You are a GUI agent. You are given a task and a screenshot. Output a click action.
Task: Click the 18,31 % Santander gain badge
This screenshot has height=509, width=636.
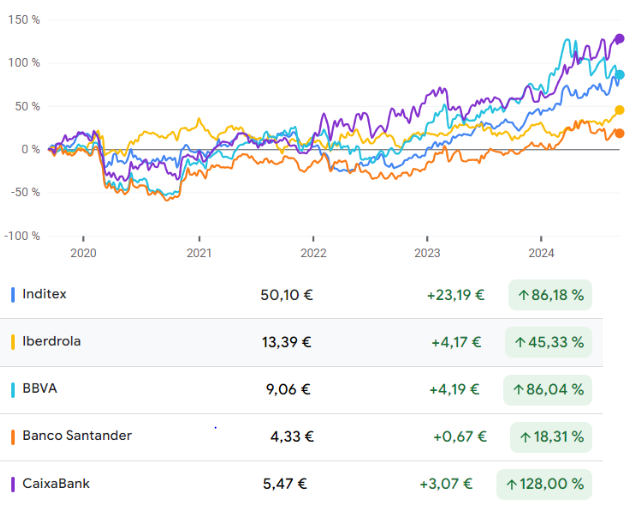click(550, 436)
